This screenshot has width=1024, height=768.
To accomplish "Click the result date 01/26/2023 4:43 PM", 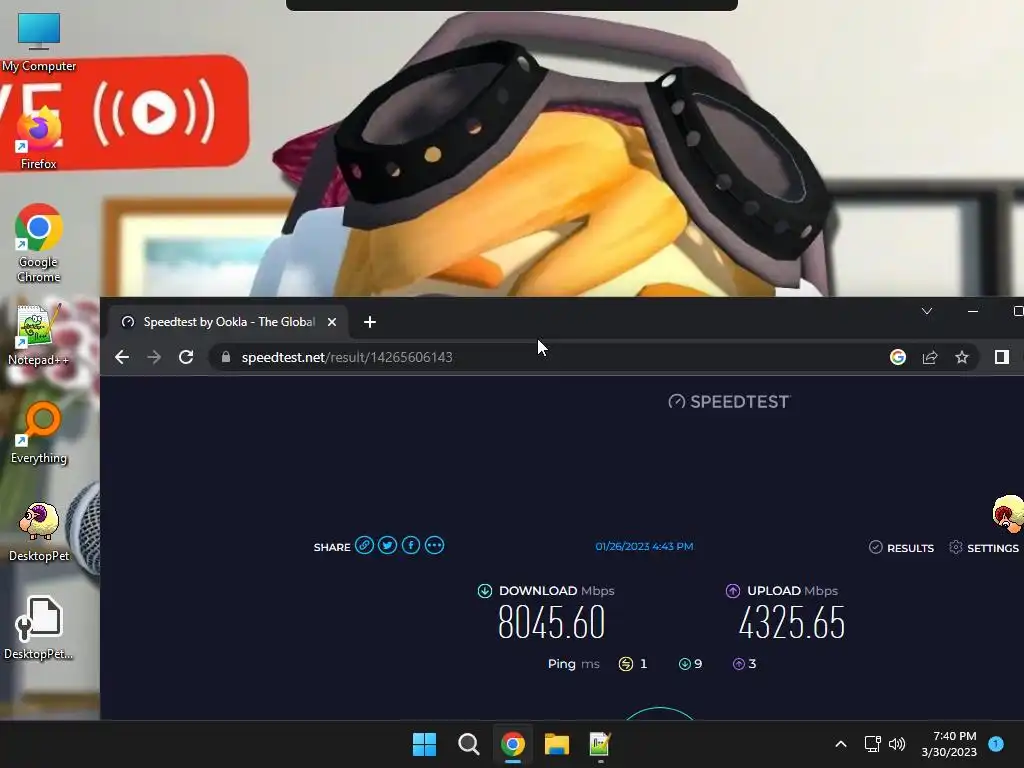I will point(644,546).
